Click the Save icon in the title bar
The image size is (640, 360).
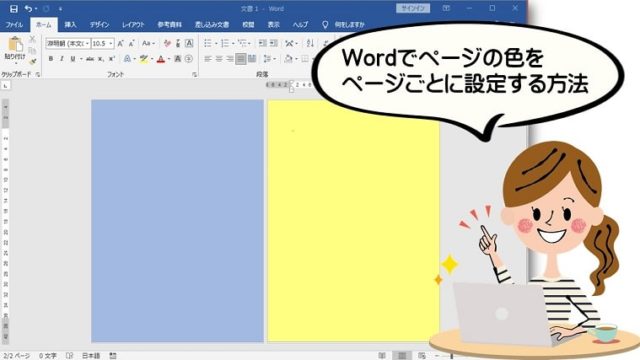click(x=13, y=9)
